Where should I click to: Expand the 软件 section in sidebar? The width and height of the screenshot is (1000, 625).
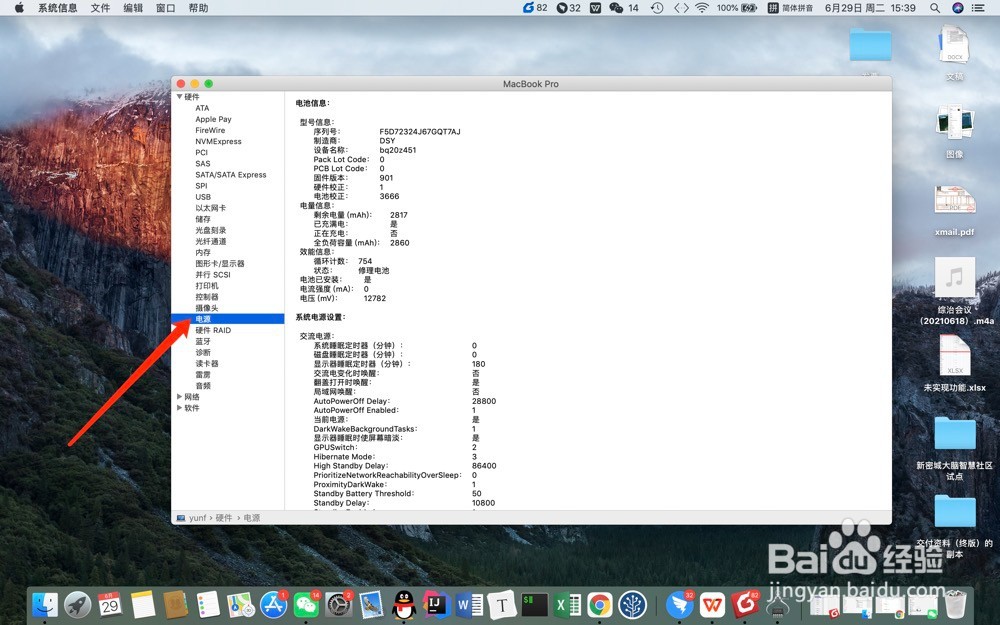[180, 408]
